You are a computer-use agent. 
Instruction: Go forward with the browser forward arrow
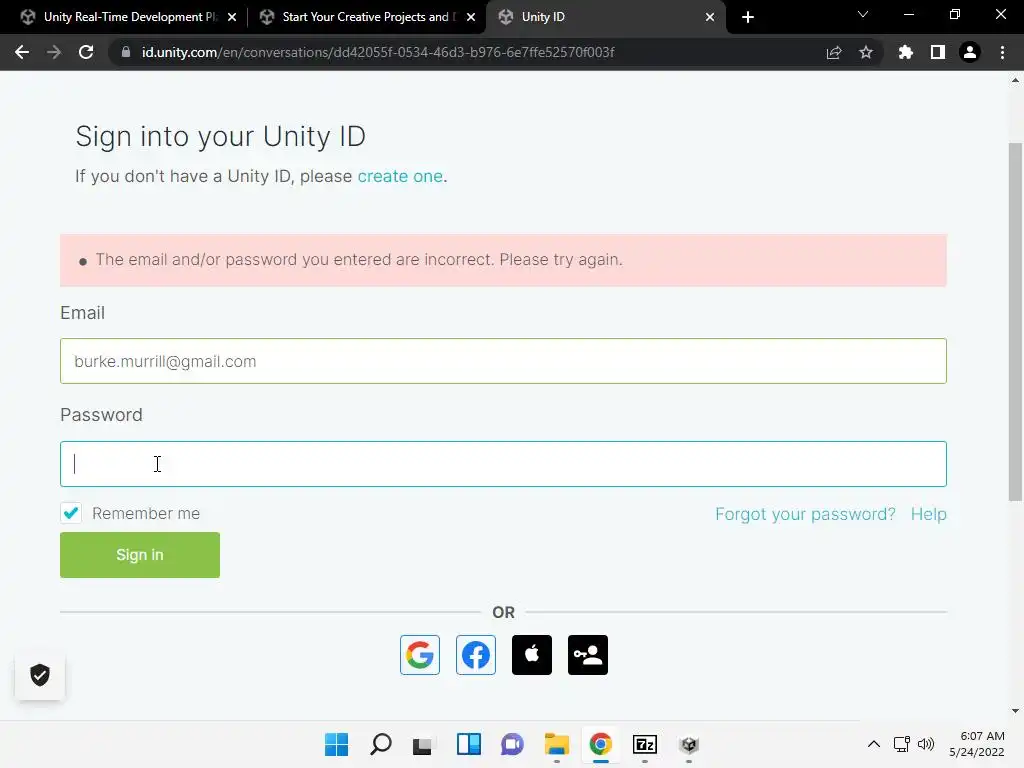coord(54,52)
